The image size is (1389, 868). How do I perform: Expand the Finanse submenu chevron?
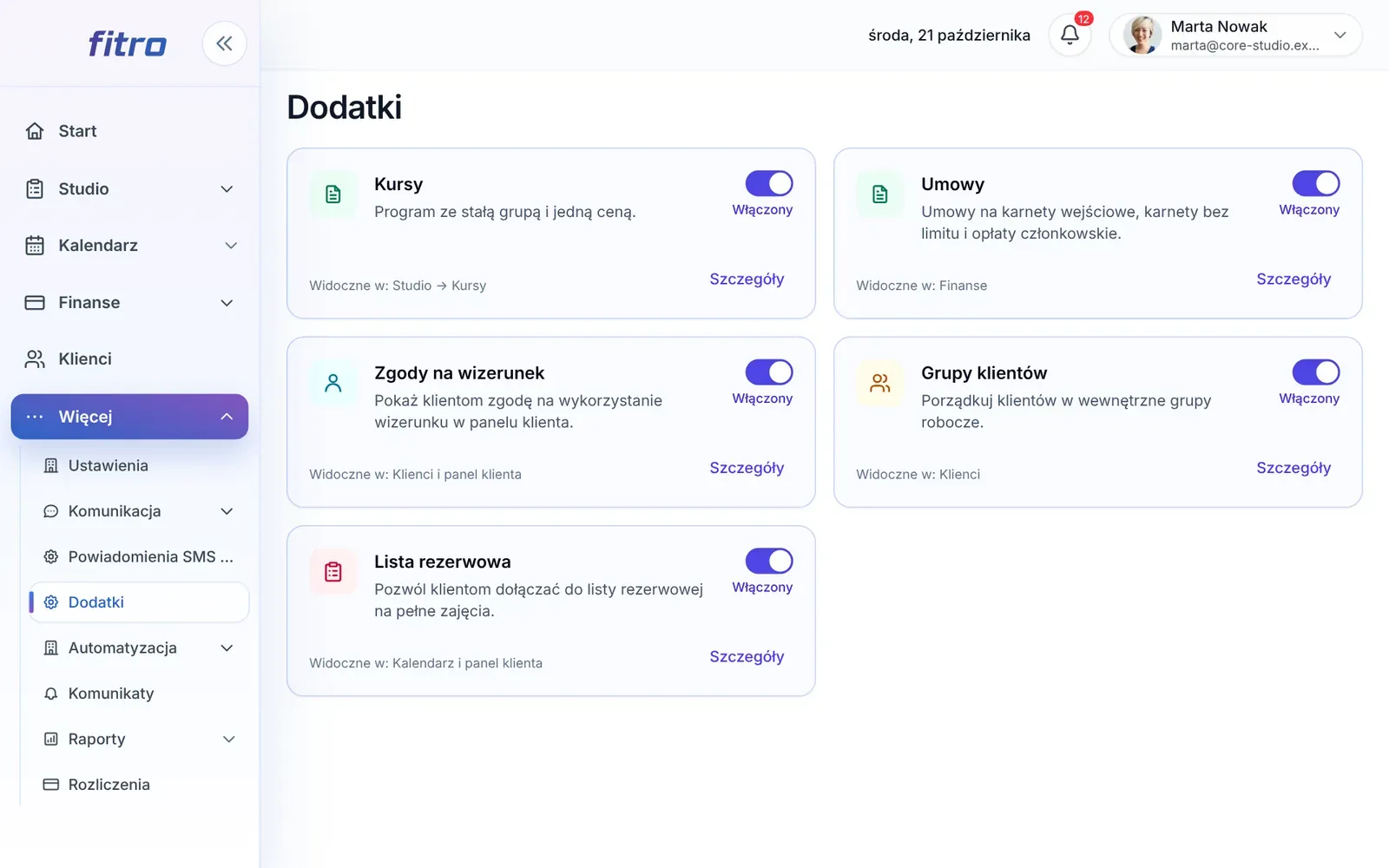[227, 303]
